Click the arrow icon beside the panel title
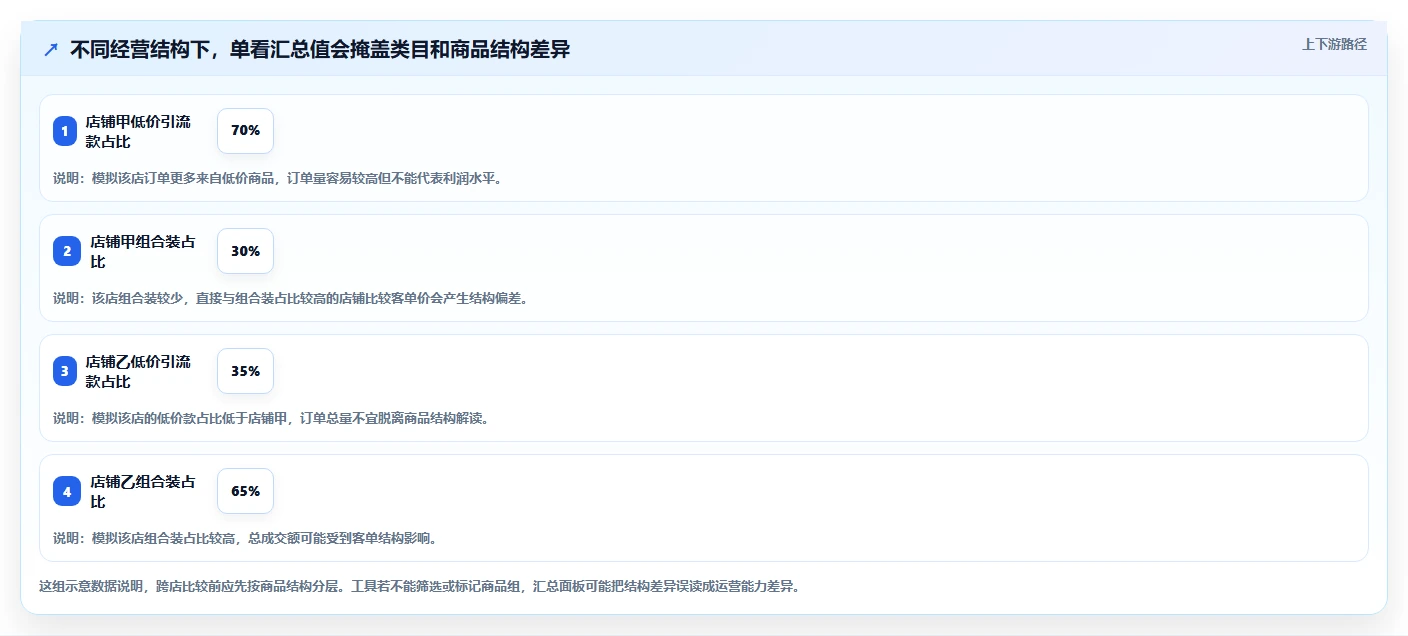 pyautogui.click(x=51, y=49)
